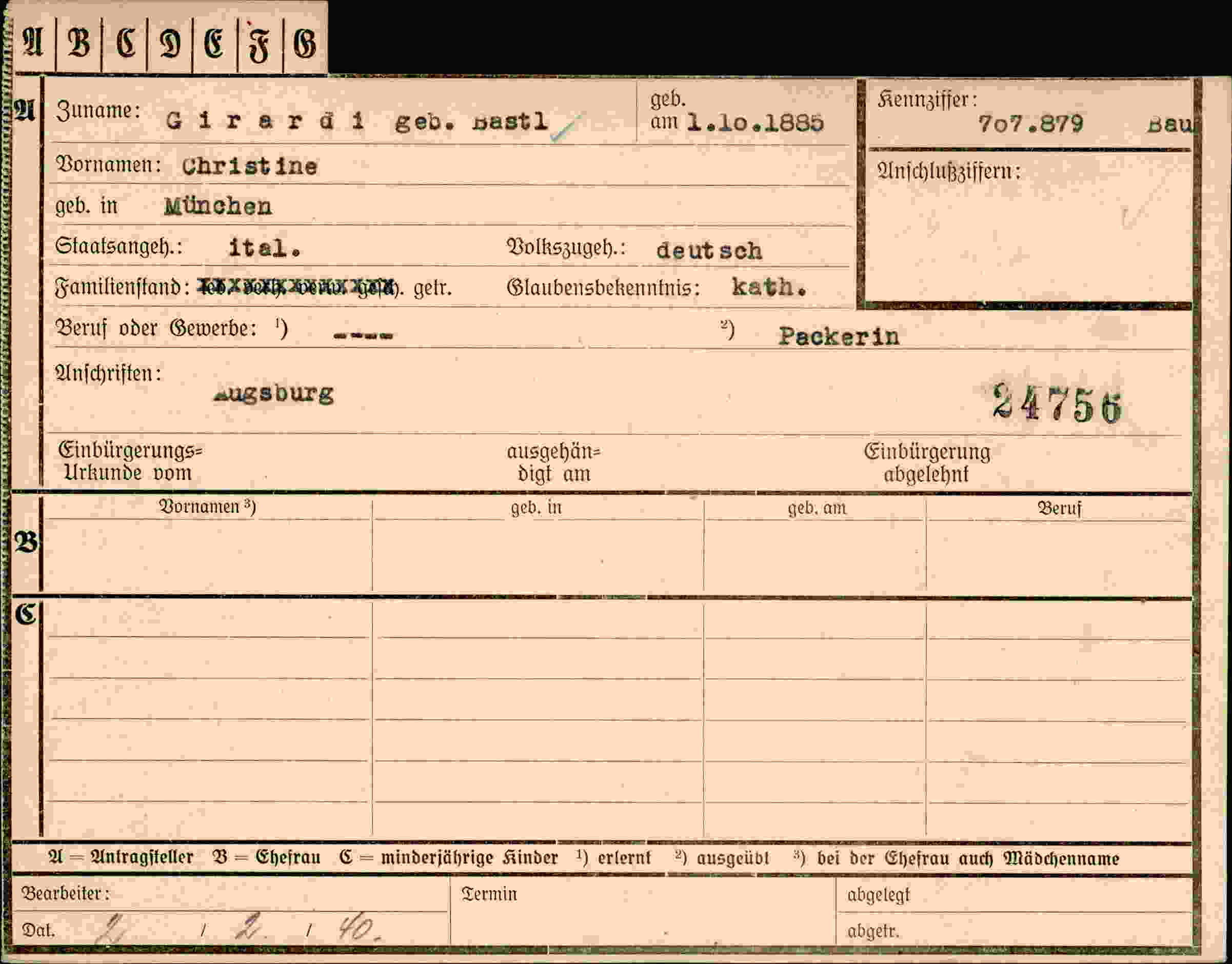Click the 'Staatsangeh.:' label

point(118,247)
